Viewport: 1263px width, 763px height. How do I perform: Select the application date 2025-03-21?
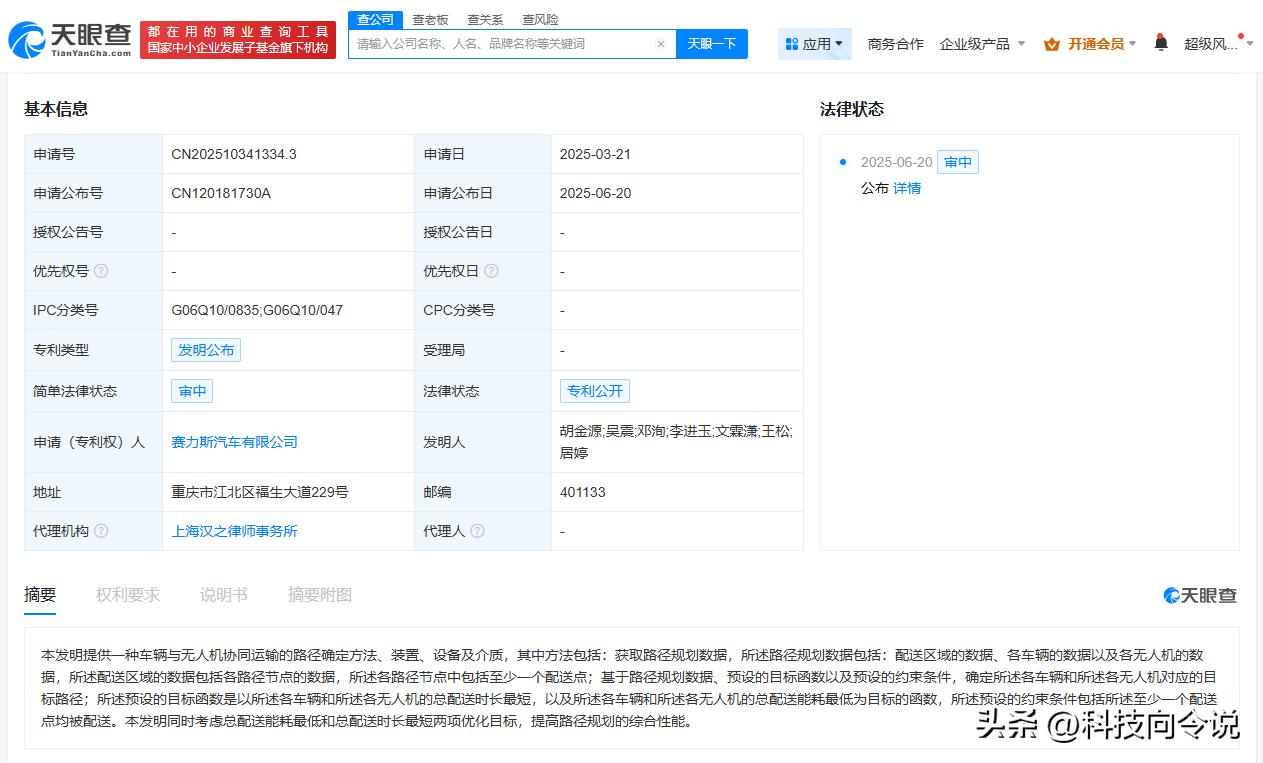pos(595,154)
